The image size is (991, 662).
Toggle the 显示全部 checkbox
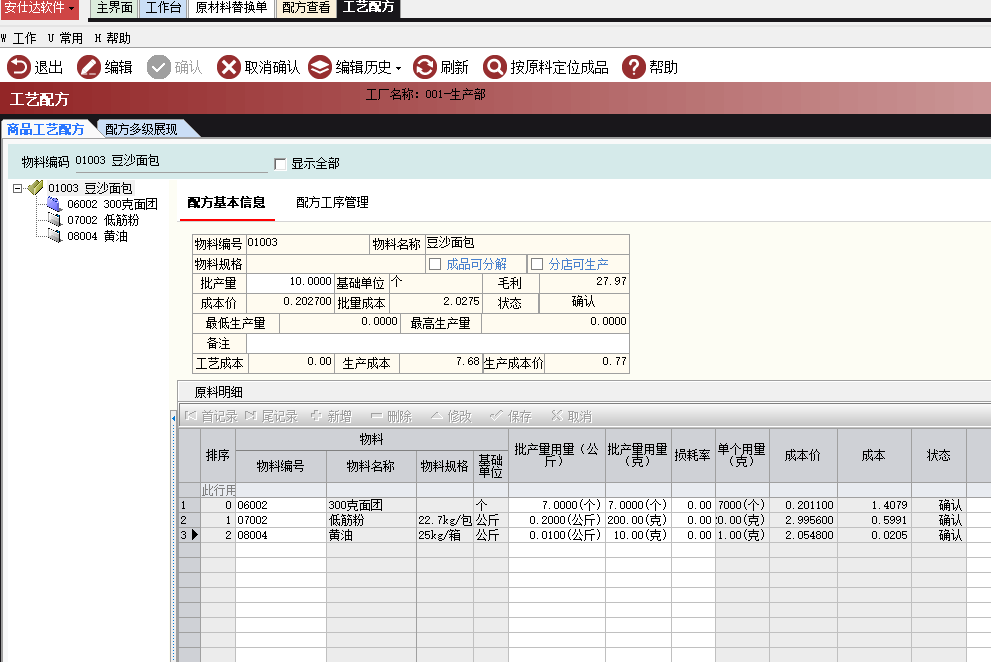(280, 164)
